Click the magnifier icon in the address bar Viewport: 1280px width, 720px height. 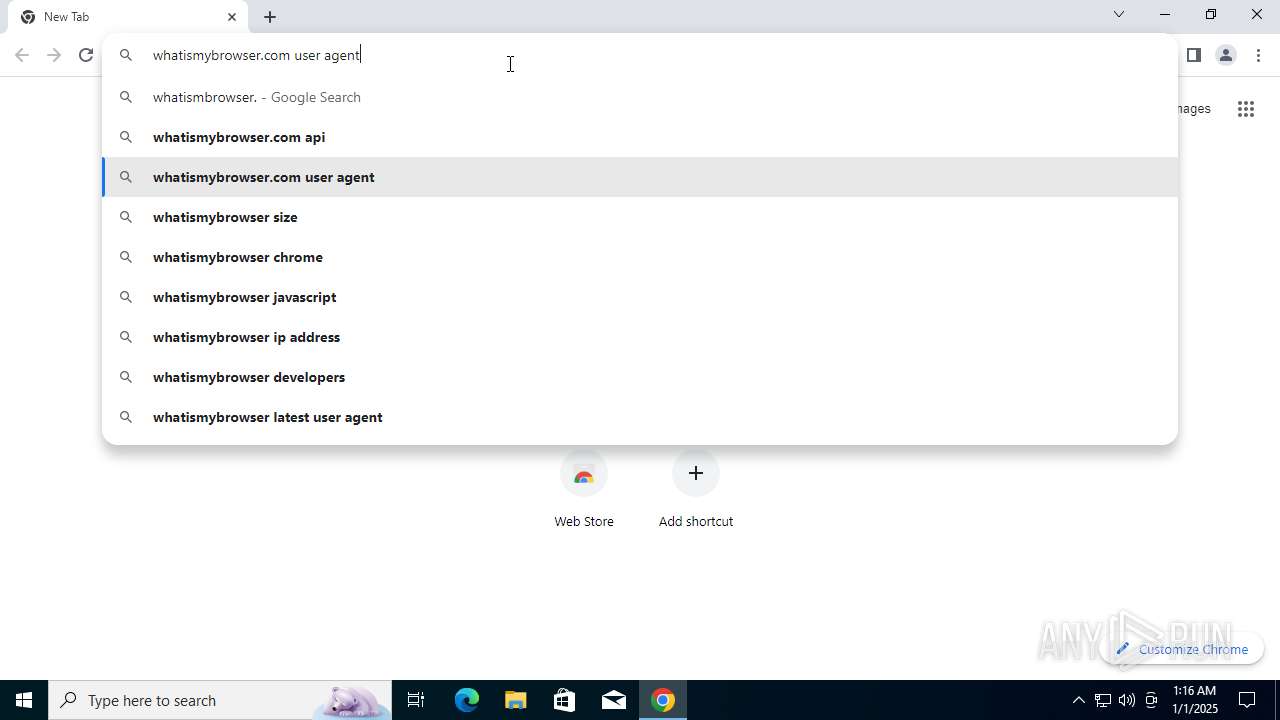point(126,55)
